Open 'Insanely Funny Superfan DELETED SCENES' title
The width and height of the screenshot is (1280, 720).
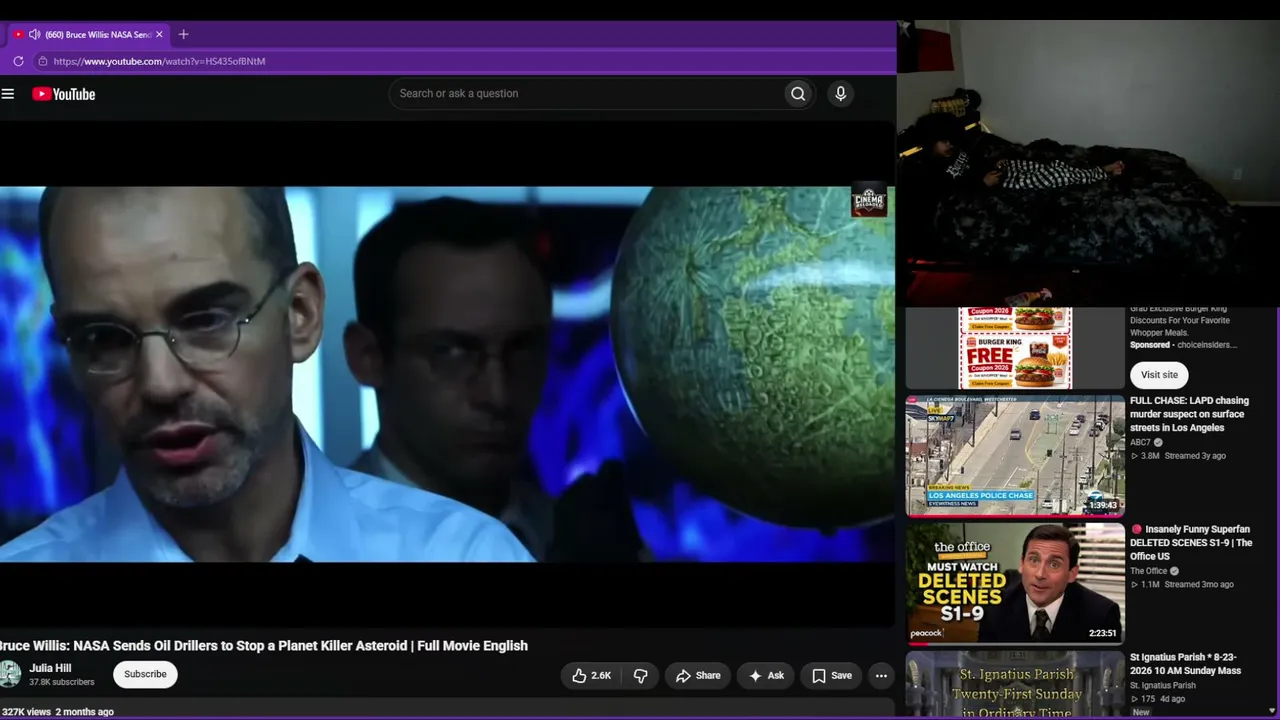click(x=1191, y=542)
